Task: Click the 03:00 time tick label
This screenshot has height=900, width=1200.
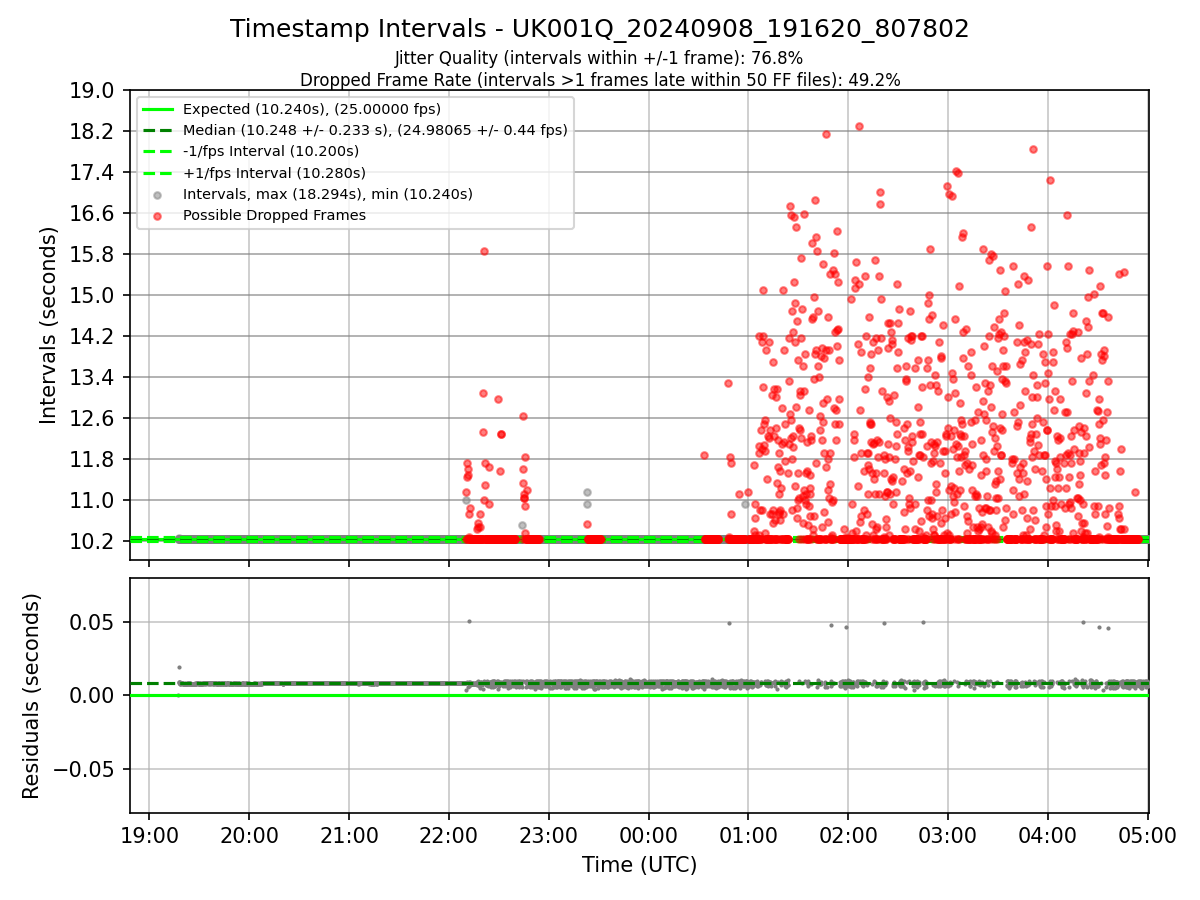Action: click(x=948, y=835)
